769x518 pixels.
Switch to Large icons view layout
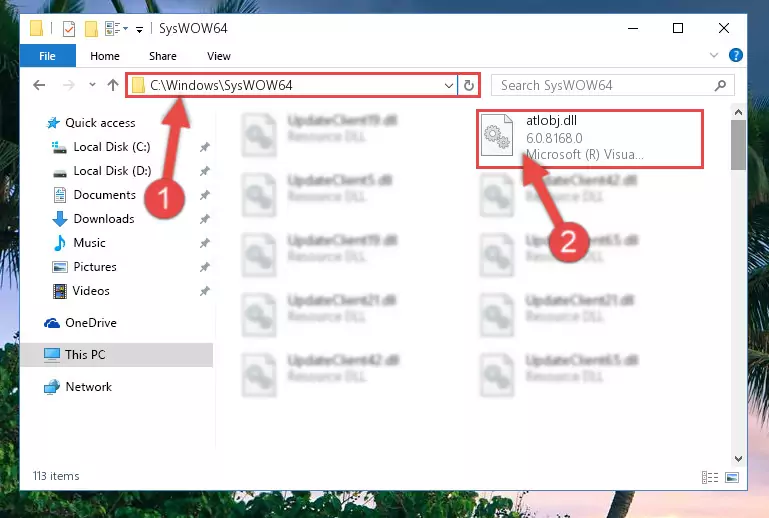(732, 477)
